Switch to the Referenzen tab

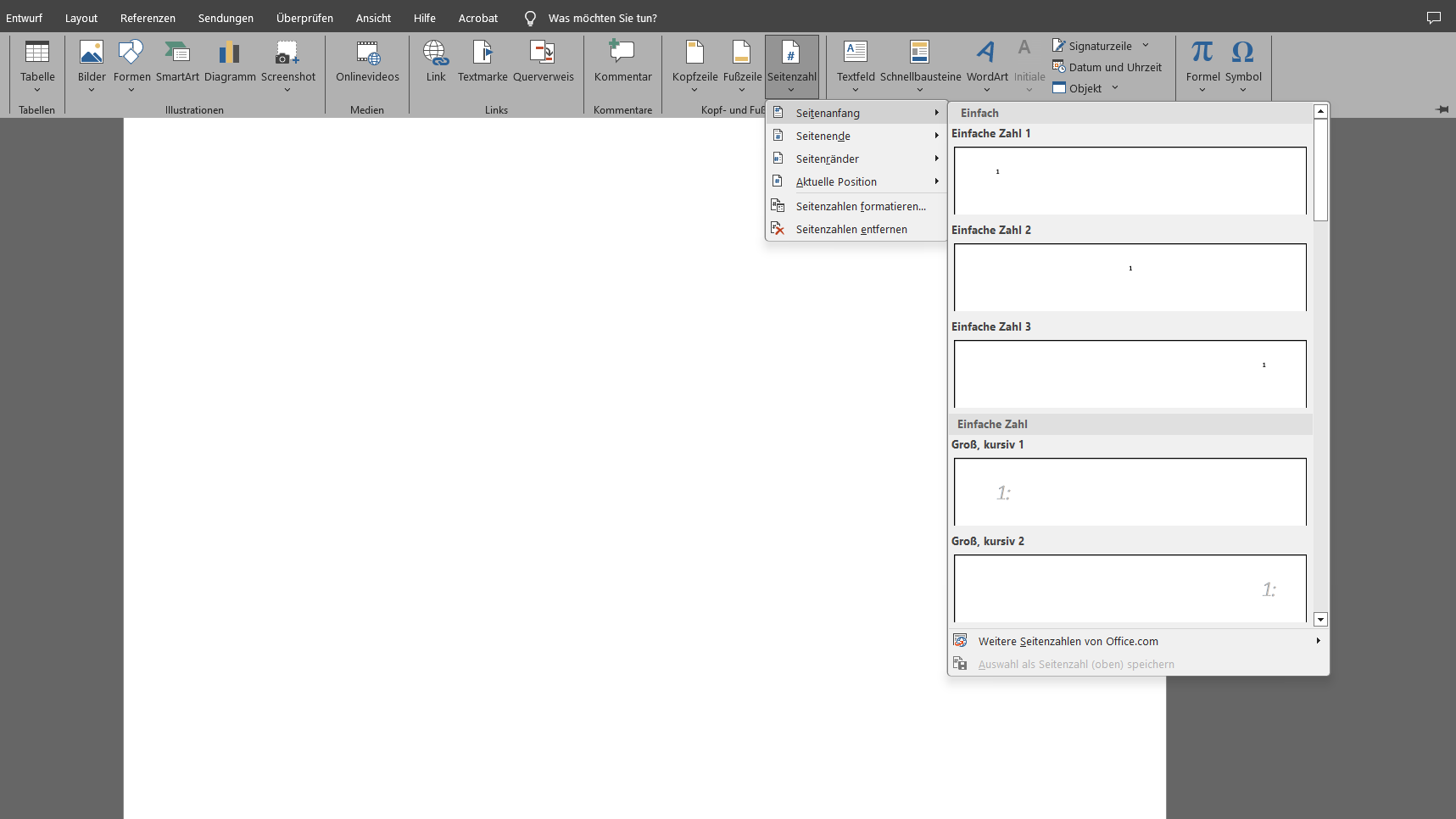point(148,18)
